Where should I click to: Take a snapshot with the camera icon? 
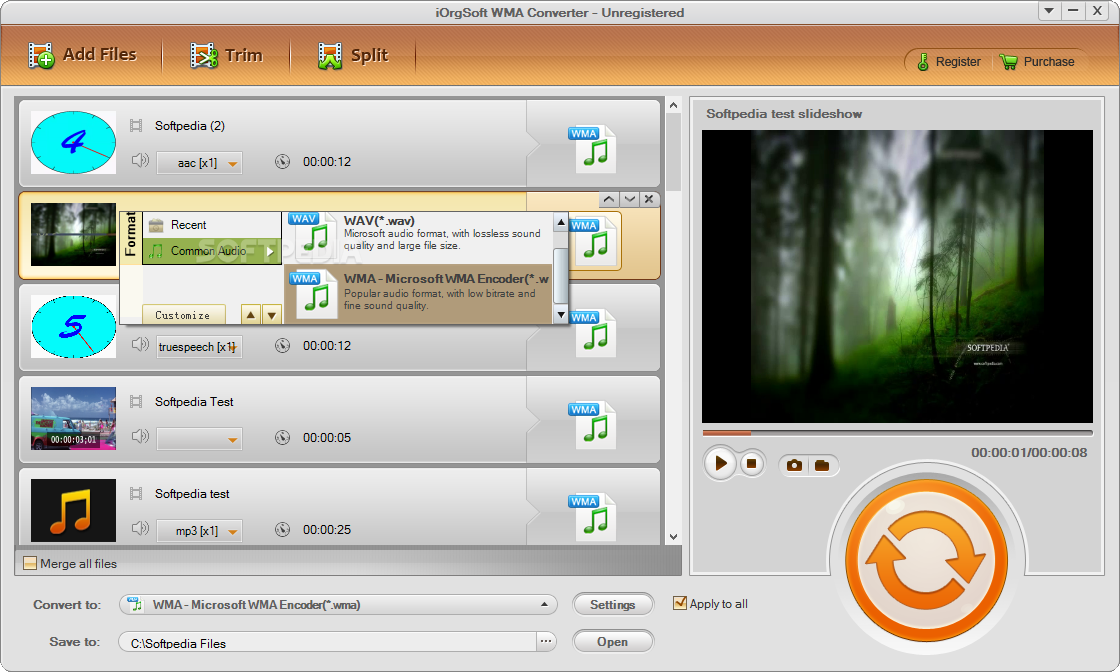pyautogui.click(x=794, y=466)
